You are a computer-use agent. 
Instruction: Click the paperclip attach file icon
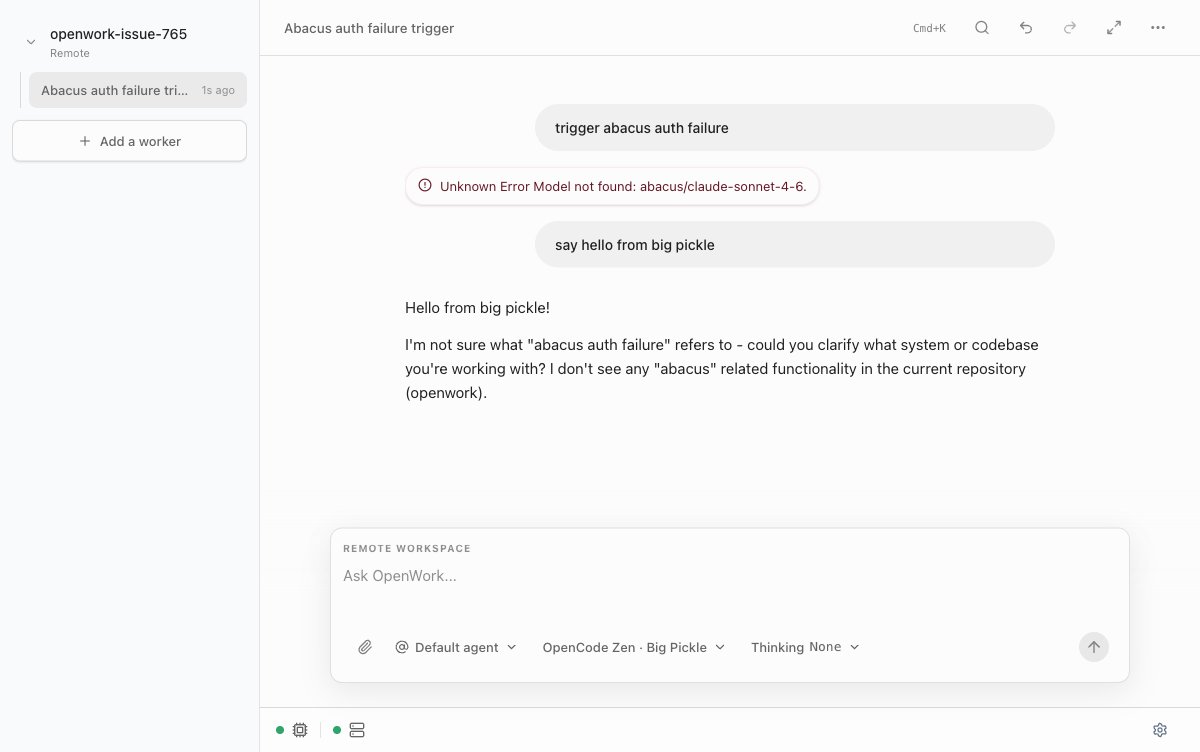point(365,647)
